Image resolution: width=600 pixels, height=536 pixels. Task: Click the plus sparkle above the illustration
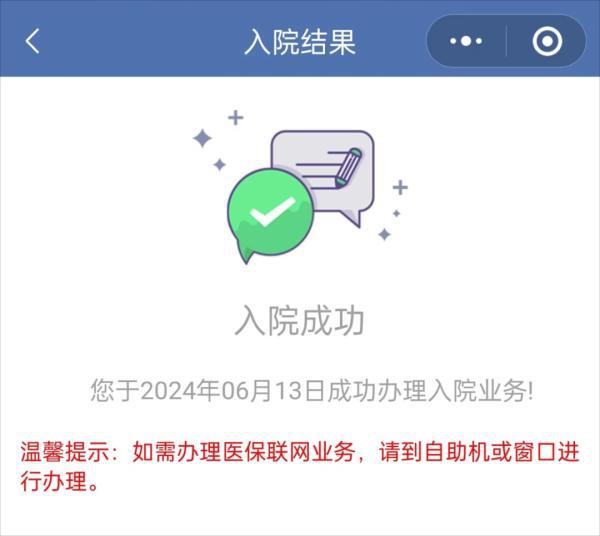pos(236,117)
